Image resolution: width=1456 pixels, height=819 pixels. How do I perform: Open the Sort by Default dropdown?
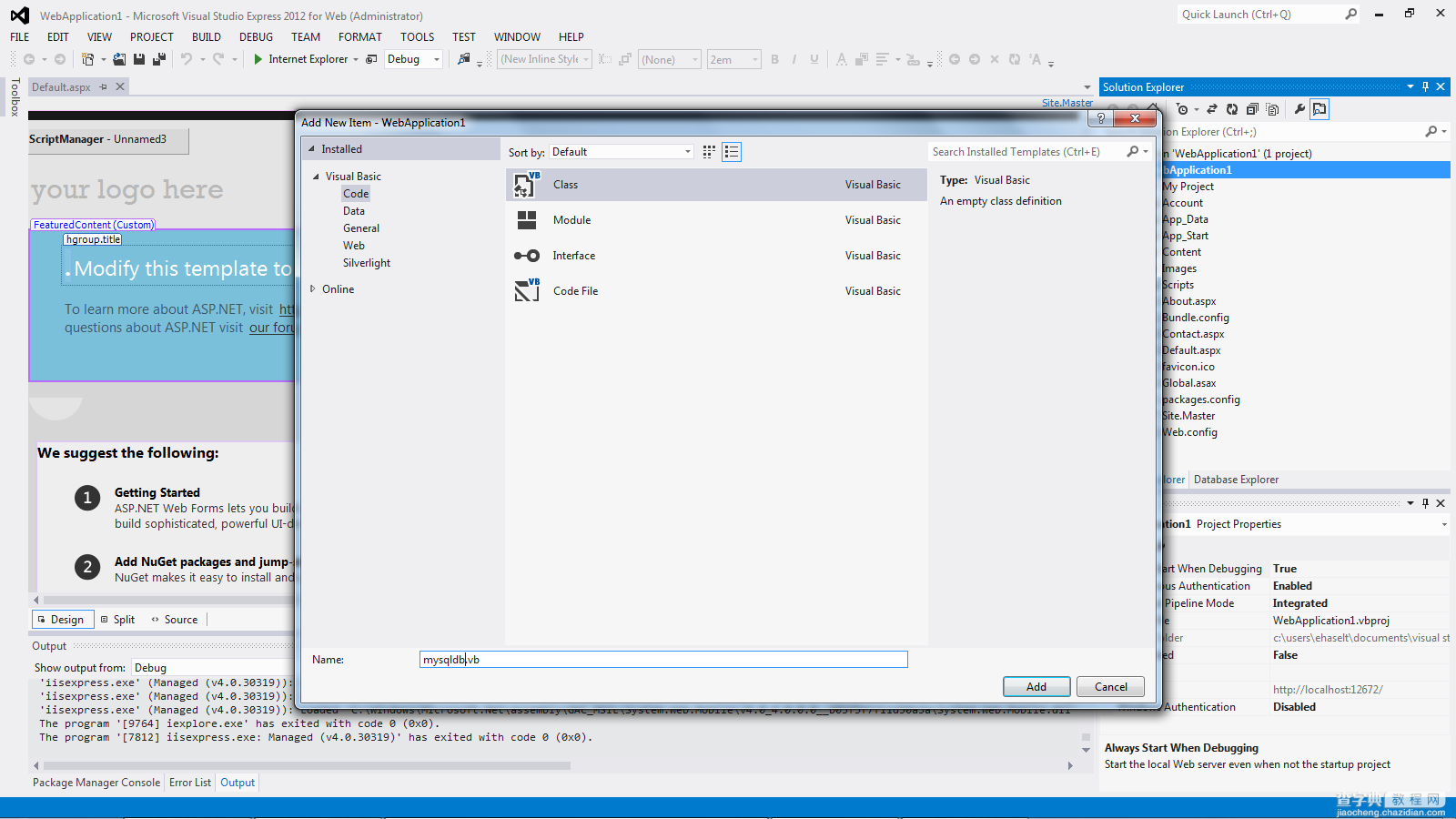click(x=622, y=152)
